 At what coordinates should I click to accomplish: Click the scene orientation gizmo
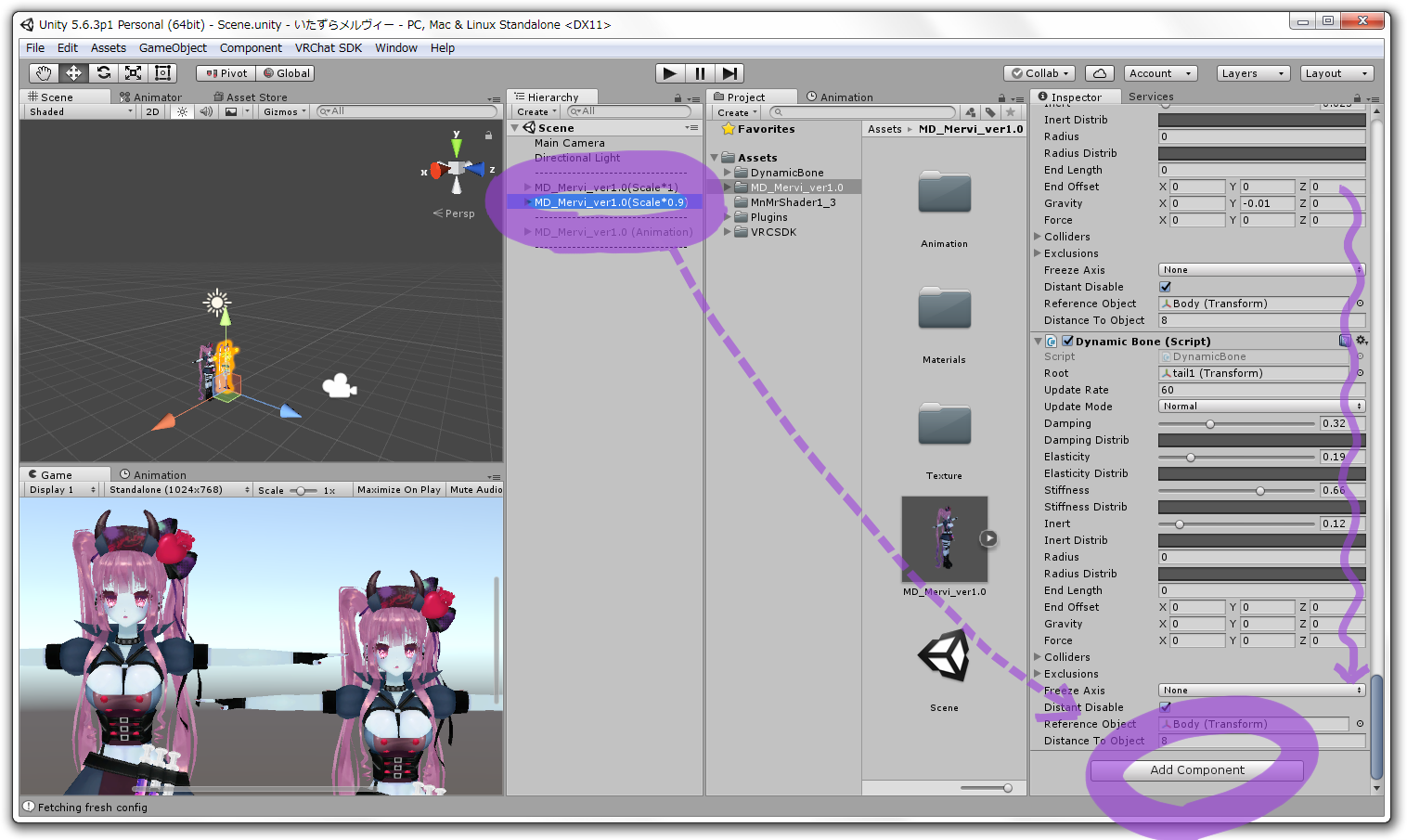pos(456,168)
